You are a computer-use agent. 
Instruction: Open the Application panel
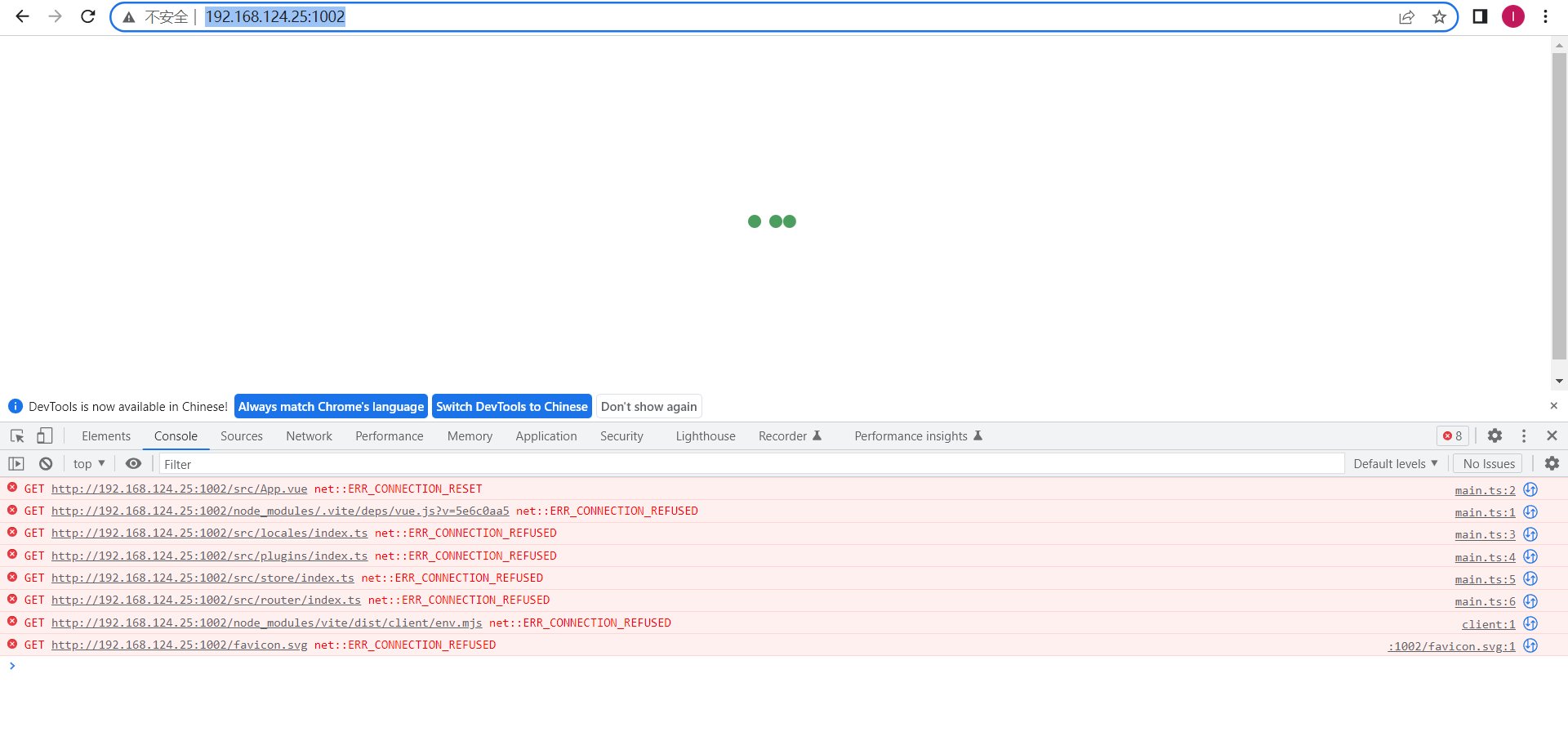[x=546, y=435]
